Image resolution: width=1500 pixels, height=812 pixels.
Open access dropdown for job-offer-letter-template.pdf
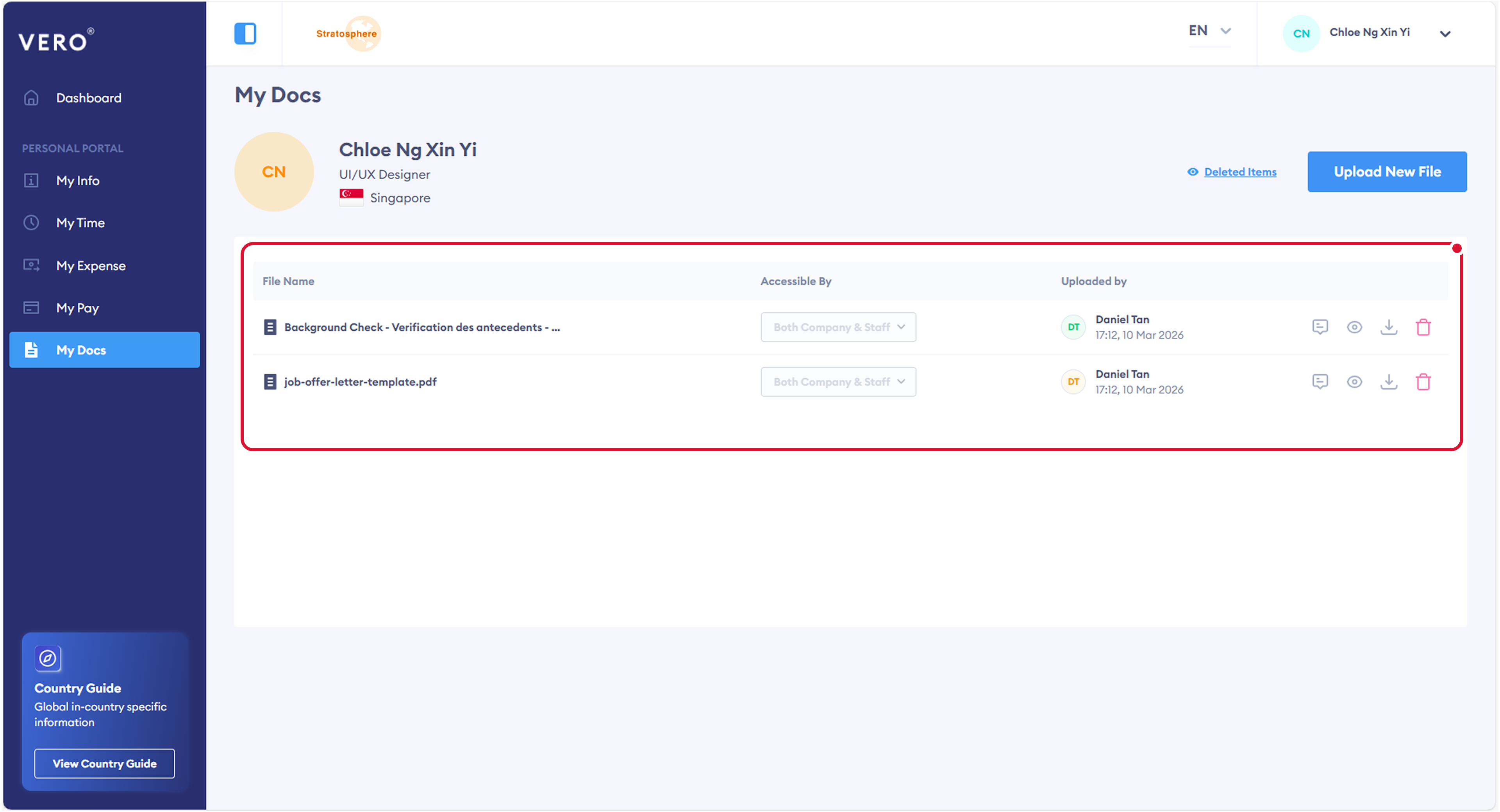click(837, 382)
